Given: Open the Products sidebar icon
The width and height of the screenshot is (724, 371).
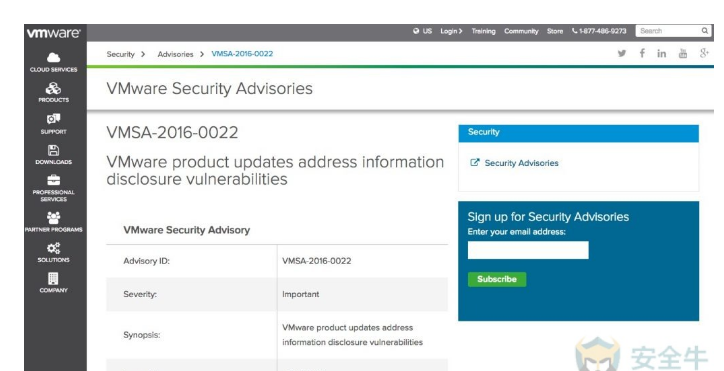Looking at the screenshot, I should pos(54,88).
